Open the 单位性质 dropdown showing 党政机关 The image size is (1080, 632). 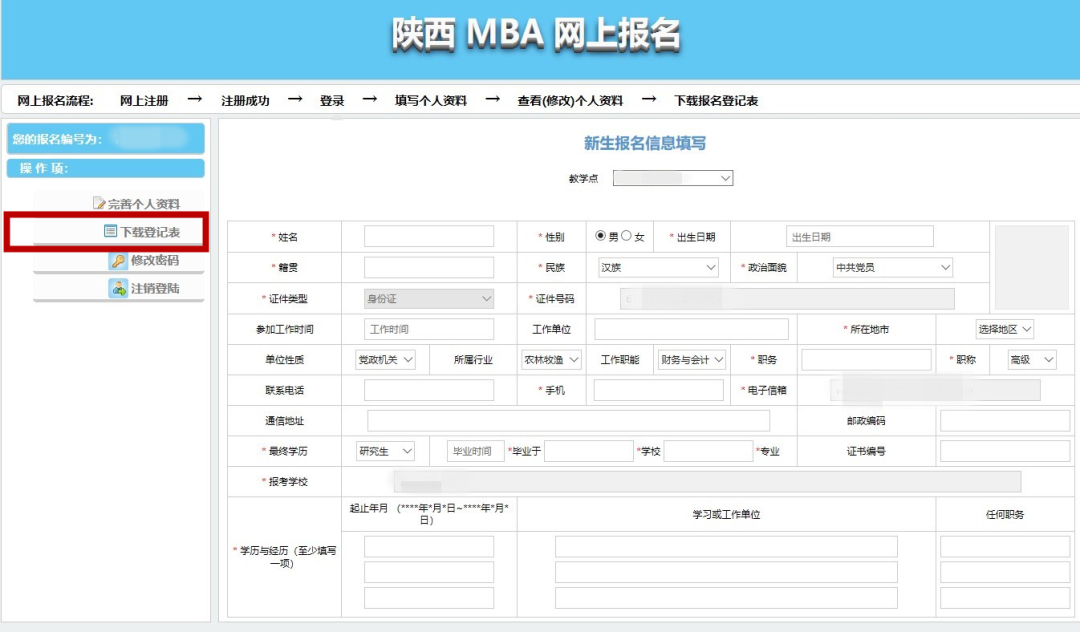385,359
